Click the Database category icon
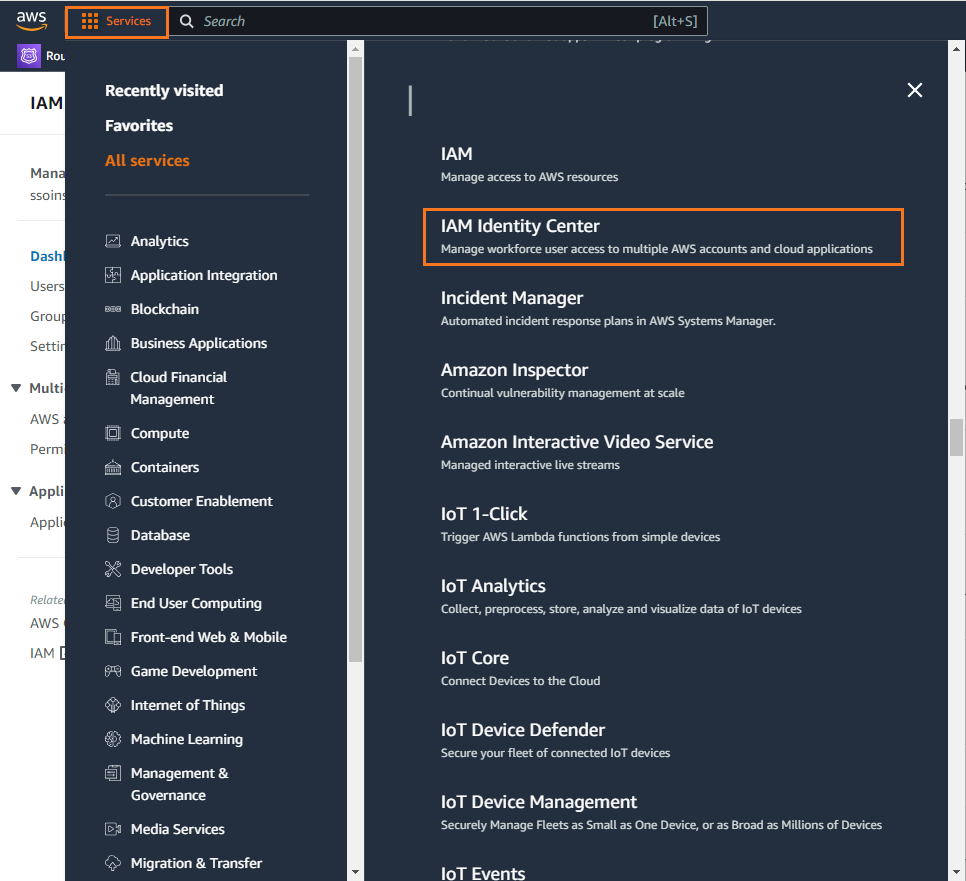Image resolution: width=966 pixels, height=881 pixels. 113,535
